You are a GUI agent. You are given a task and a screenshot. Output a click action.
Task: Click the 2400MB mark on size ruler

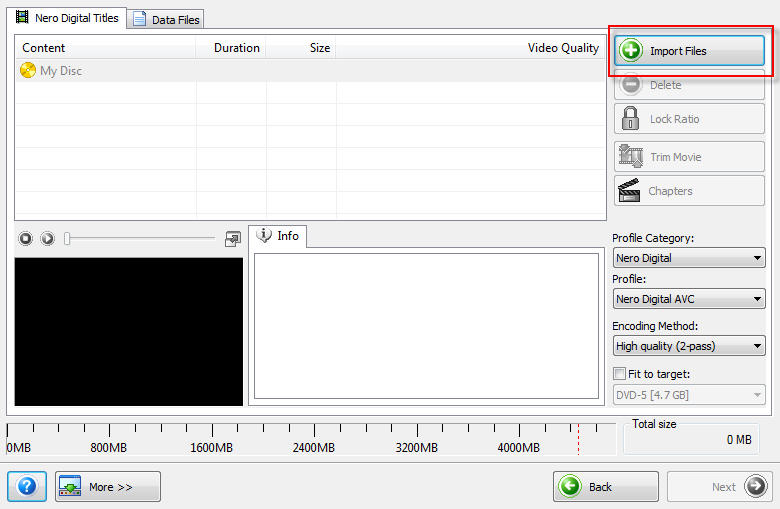coord(314,430)
